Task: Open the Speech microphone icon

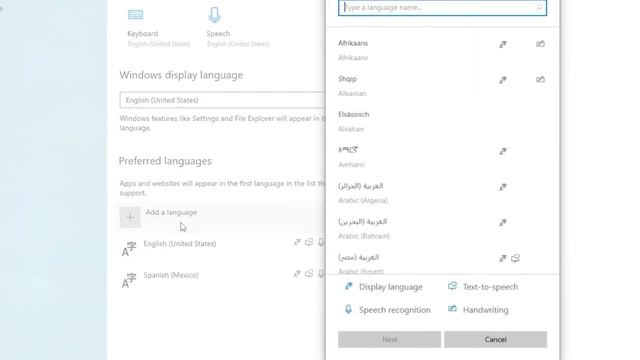Action: [214, 15]
